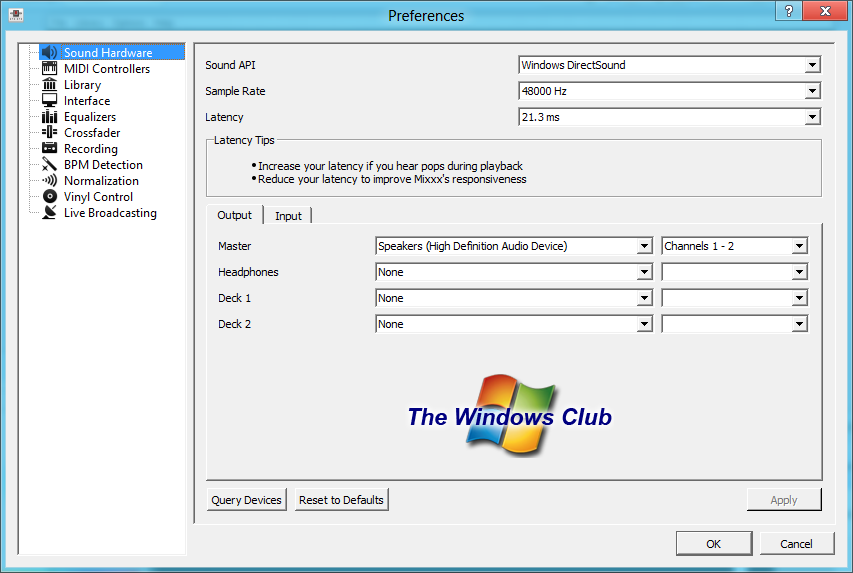Click the Live Broadcasting satellite icon
This screenshot has height=573, width=853.
50,212
